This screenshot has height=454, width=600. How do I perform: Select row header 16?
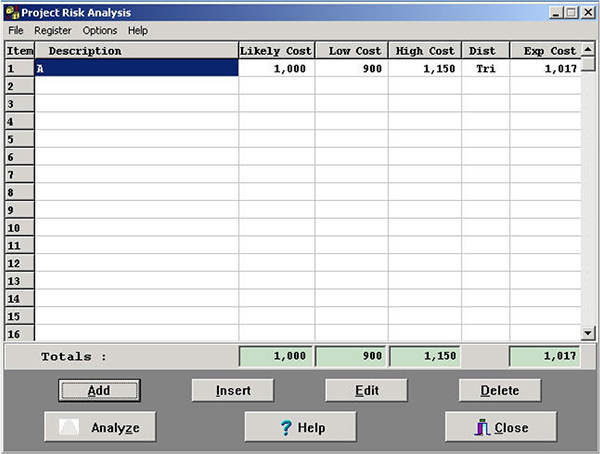coord(20,333)
